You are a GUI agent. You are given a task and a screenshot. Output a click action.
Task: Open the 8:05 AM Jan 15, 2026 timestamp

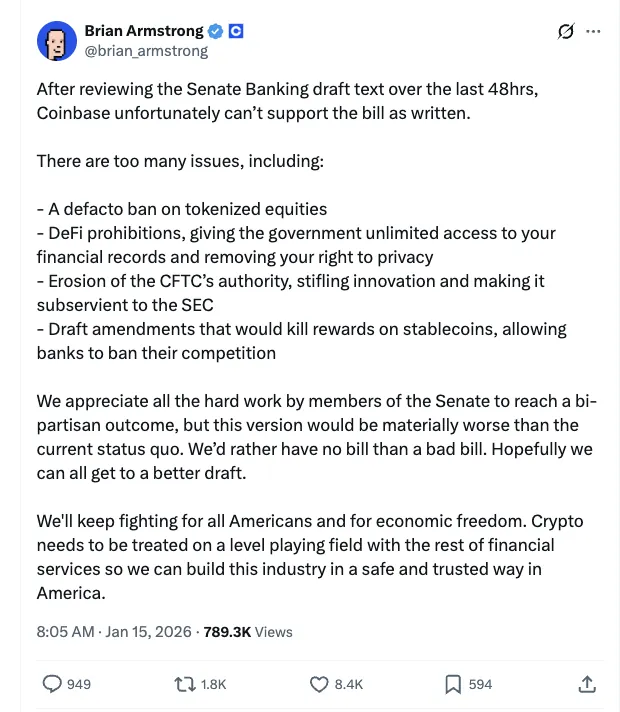(x=114, y=632)
